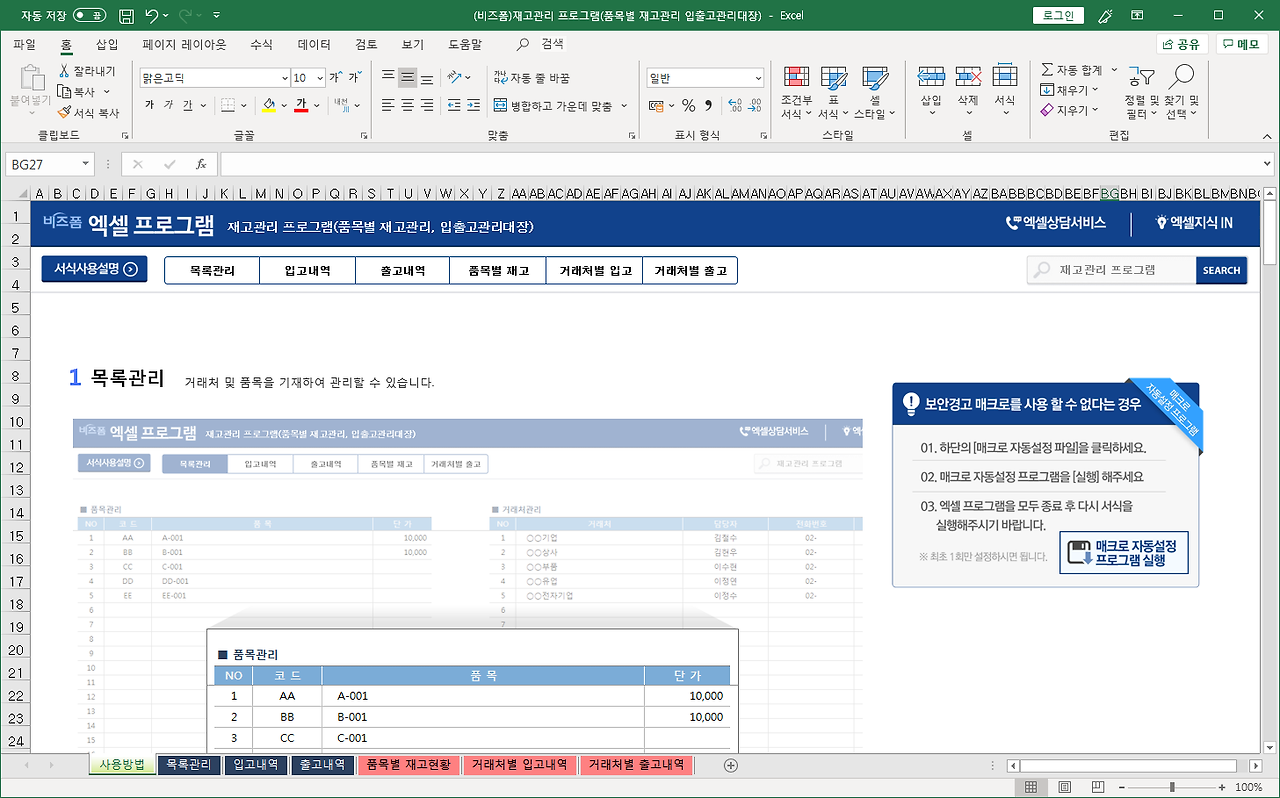Open Find and Select (찾기 및 선택)

pyautogui.click(x=1182, y=93)
